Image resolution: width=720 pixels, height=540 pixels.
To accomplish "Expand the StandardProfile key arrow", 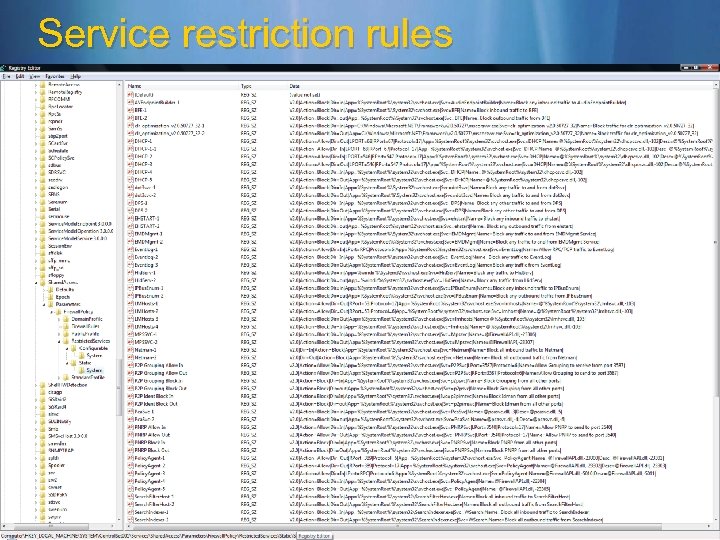I will coord(60,377).
